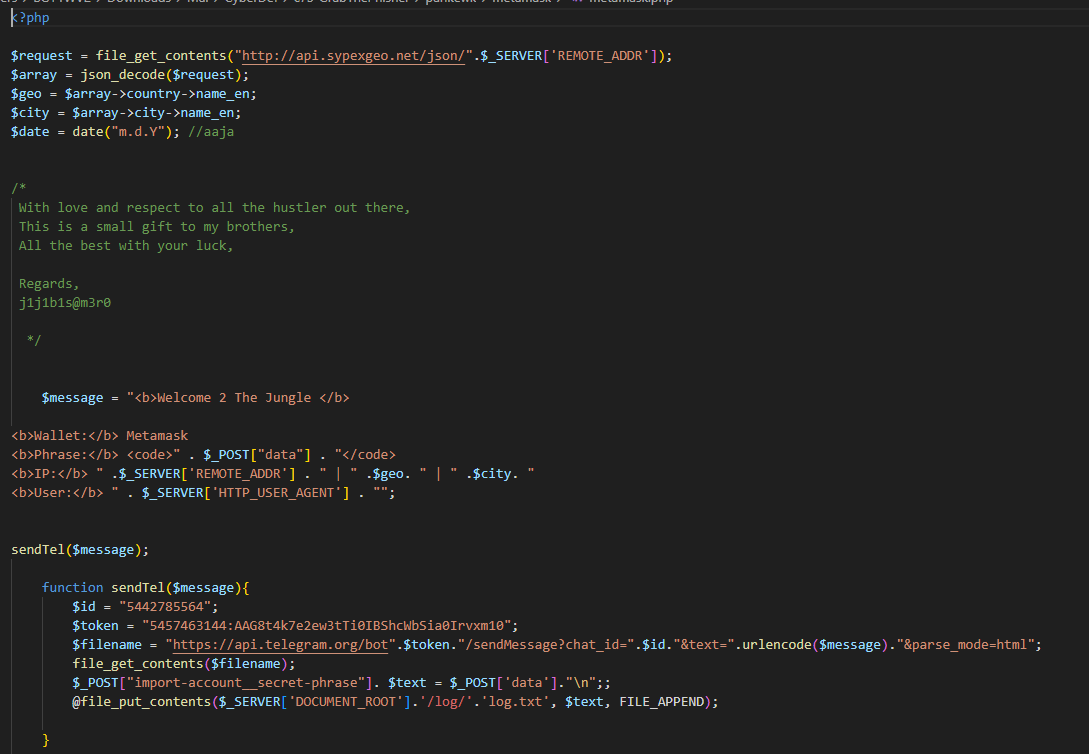Click the comment 'This is a small gift'
The image size is (1089, 754).
(157, 226)
